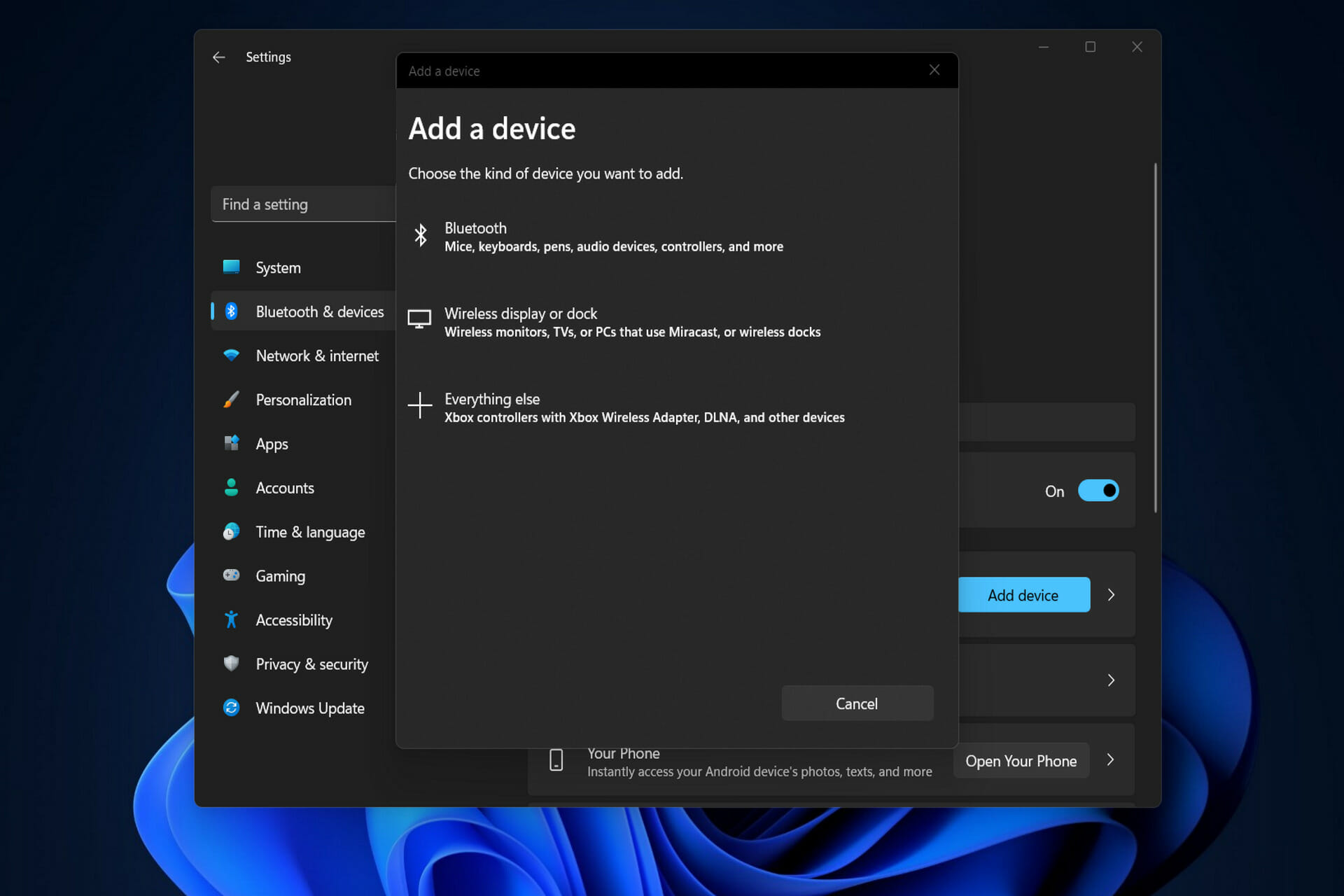Open Windows Update settings
Image resolution: width=1344 pixels, height=896 pixels.
303,708
